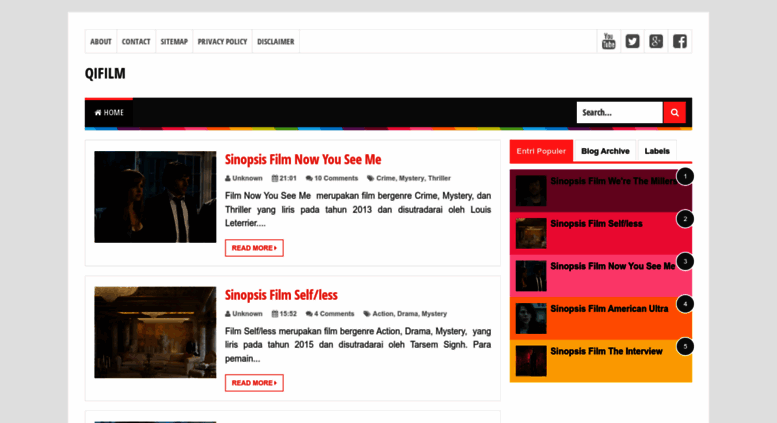Switch to the Entri Populer tab
The image size is (777, 423).
click(x=541, y=151)
